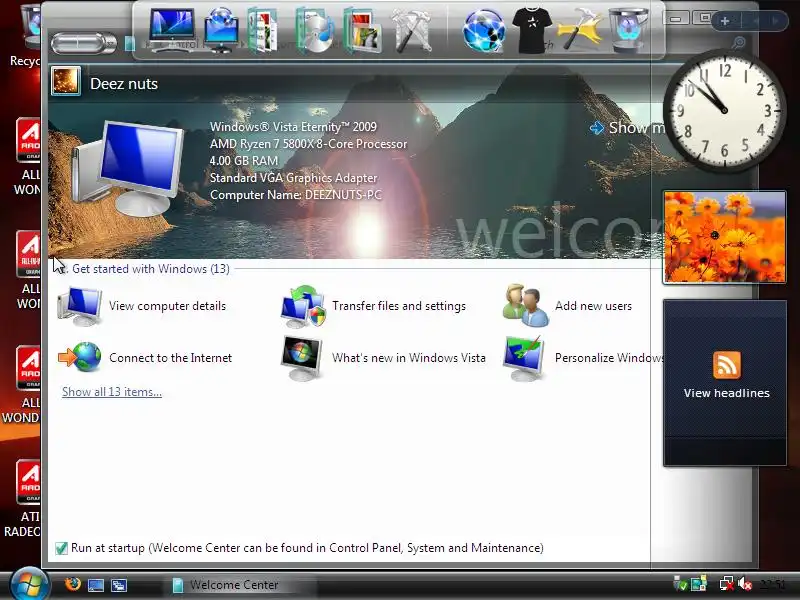Open the Recycle Bin in the dock
Image resolution: width=800 pixels, height=600 pixels.
click(629, 30)
